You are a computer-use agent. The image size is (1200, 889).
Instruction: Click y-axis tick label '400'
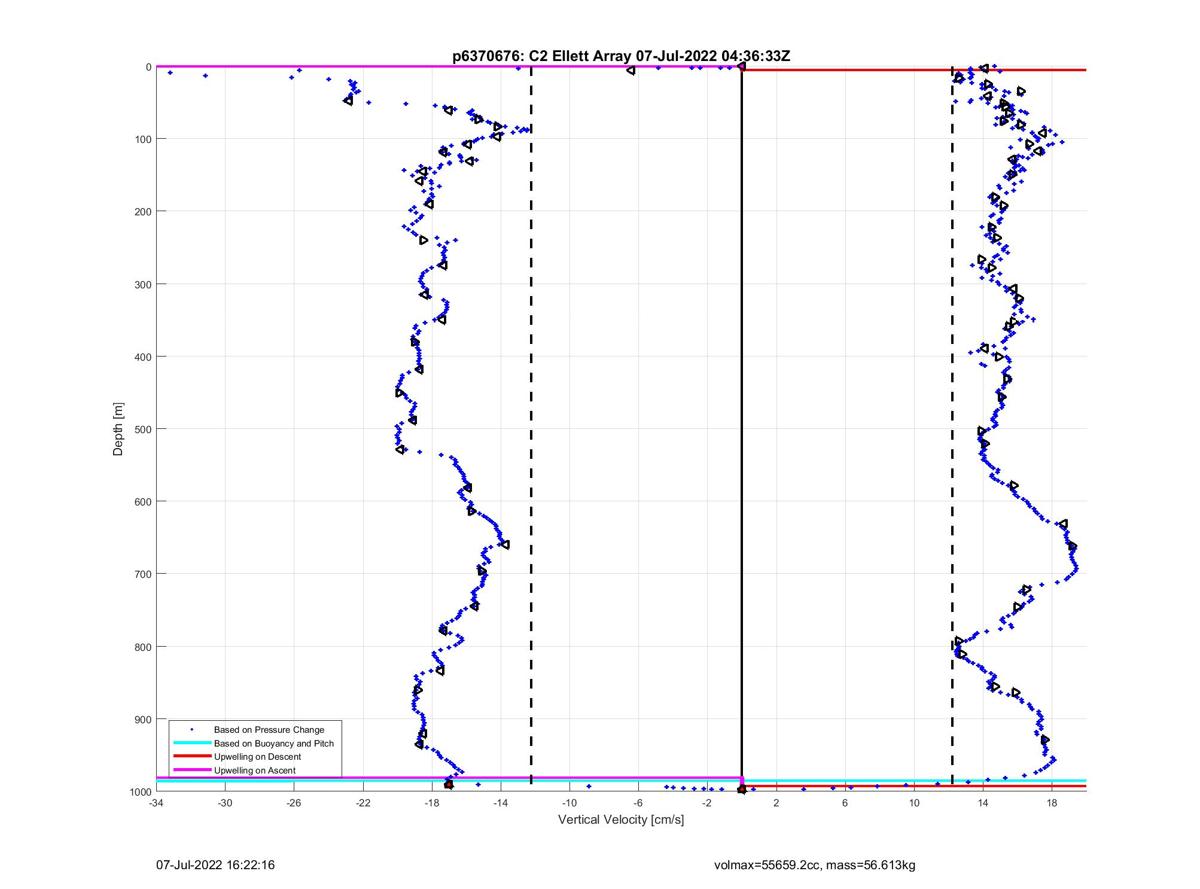coord(141,356)
